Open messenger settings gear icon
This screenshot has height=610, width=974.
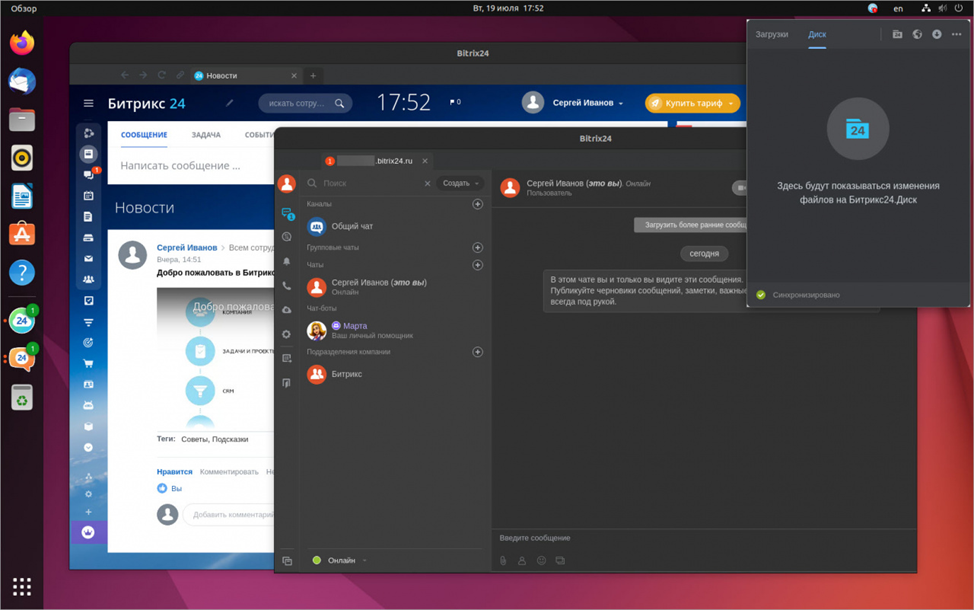tap(286, 334)
